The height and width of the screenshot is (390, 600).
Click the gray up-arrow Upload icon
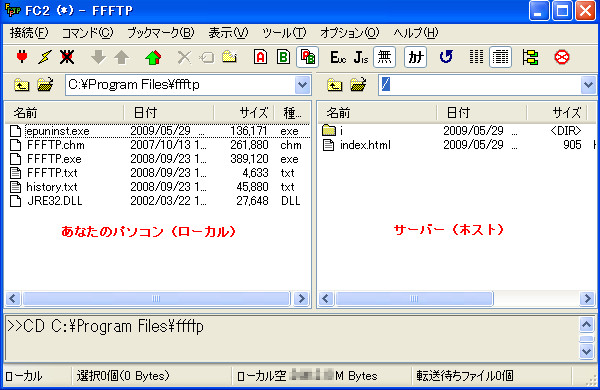coord(122,57)
